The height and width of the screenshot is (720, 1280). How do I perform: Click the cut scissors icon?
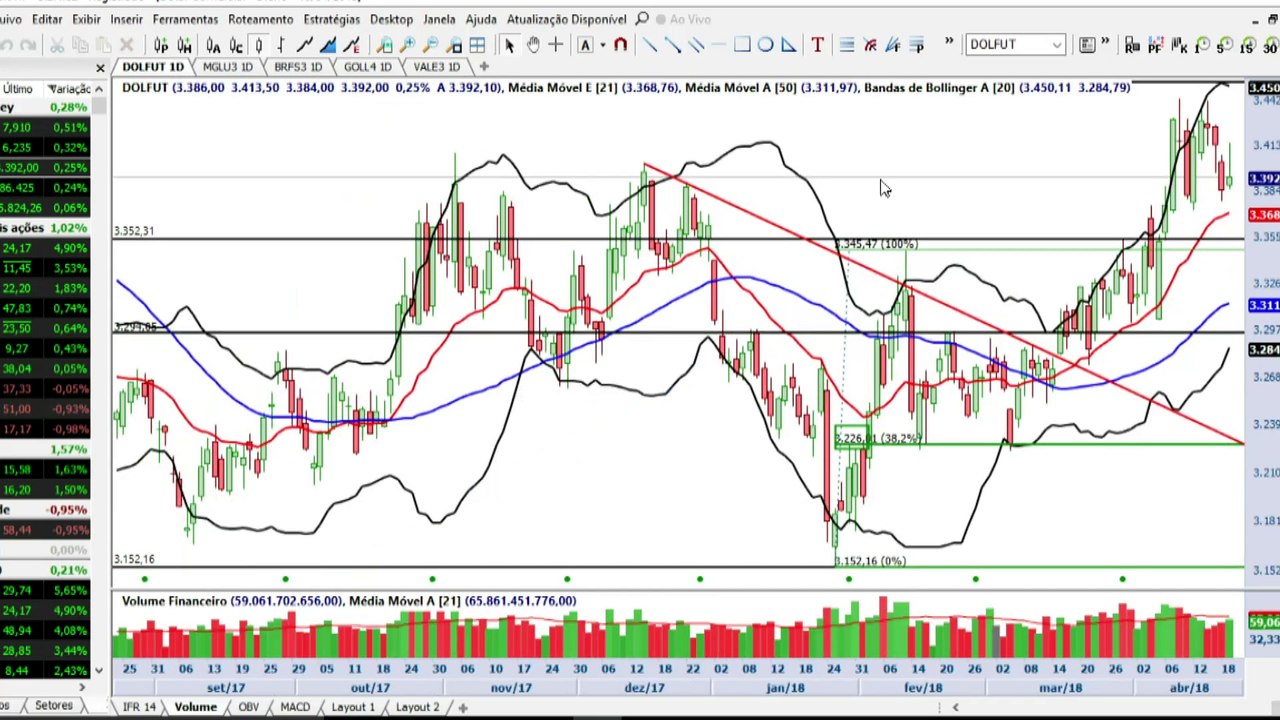click(57, 45)
